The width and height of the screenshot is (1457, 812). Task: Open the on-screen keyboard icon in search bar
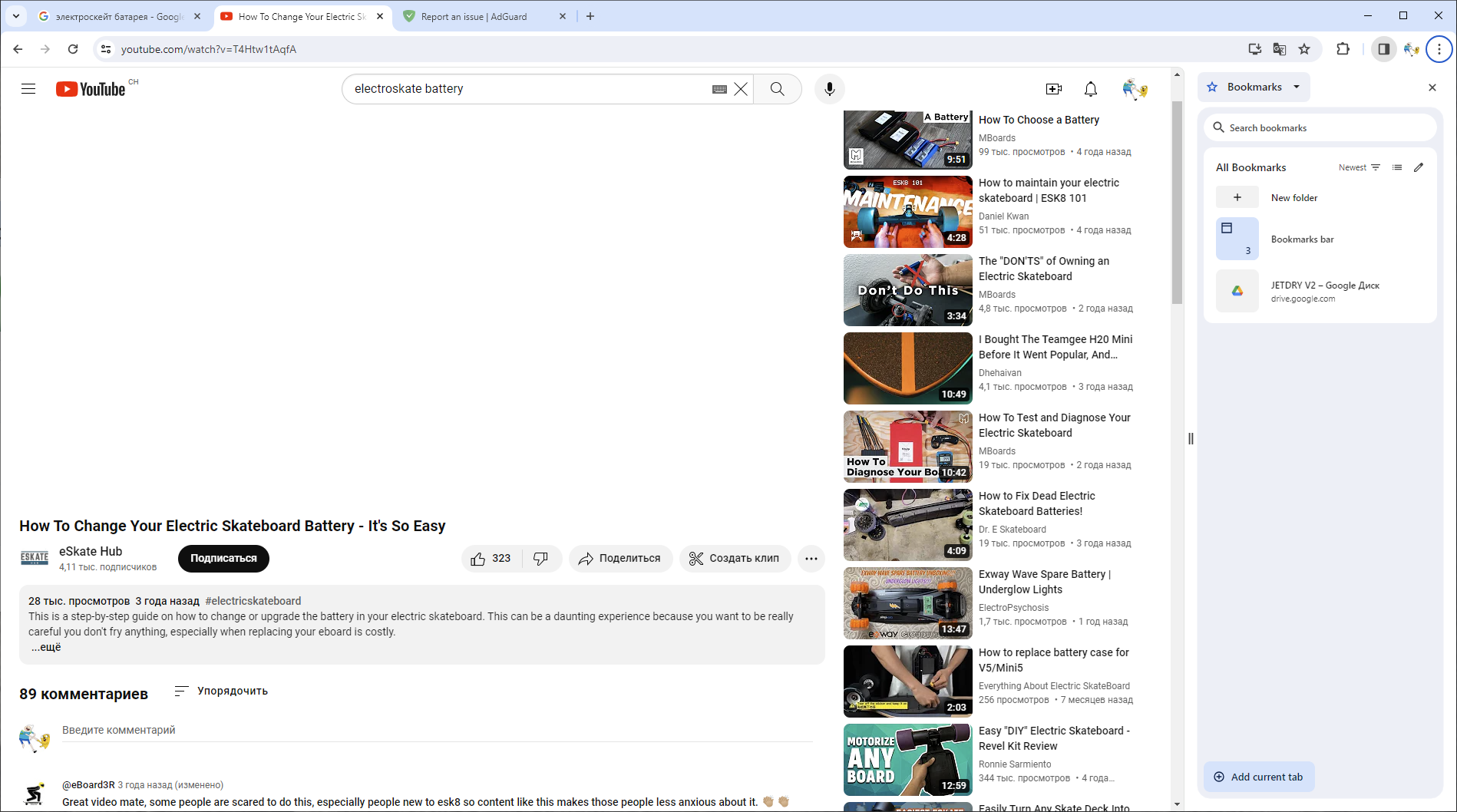click(x=719, y=89)
